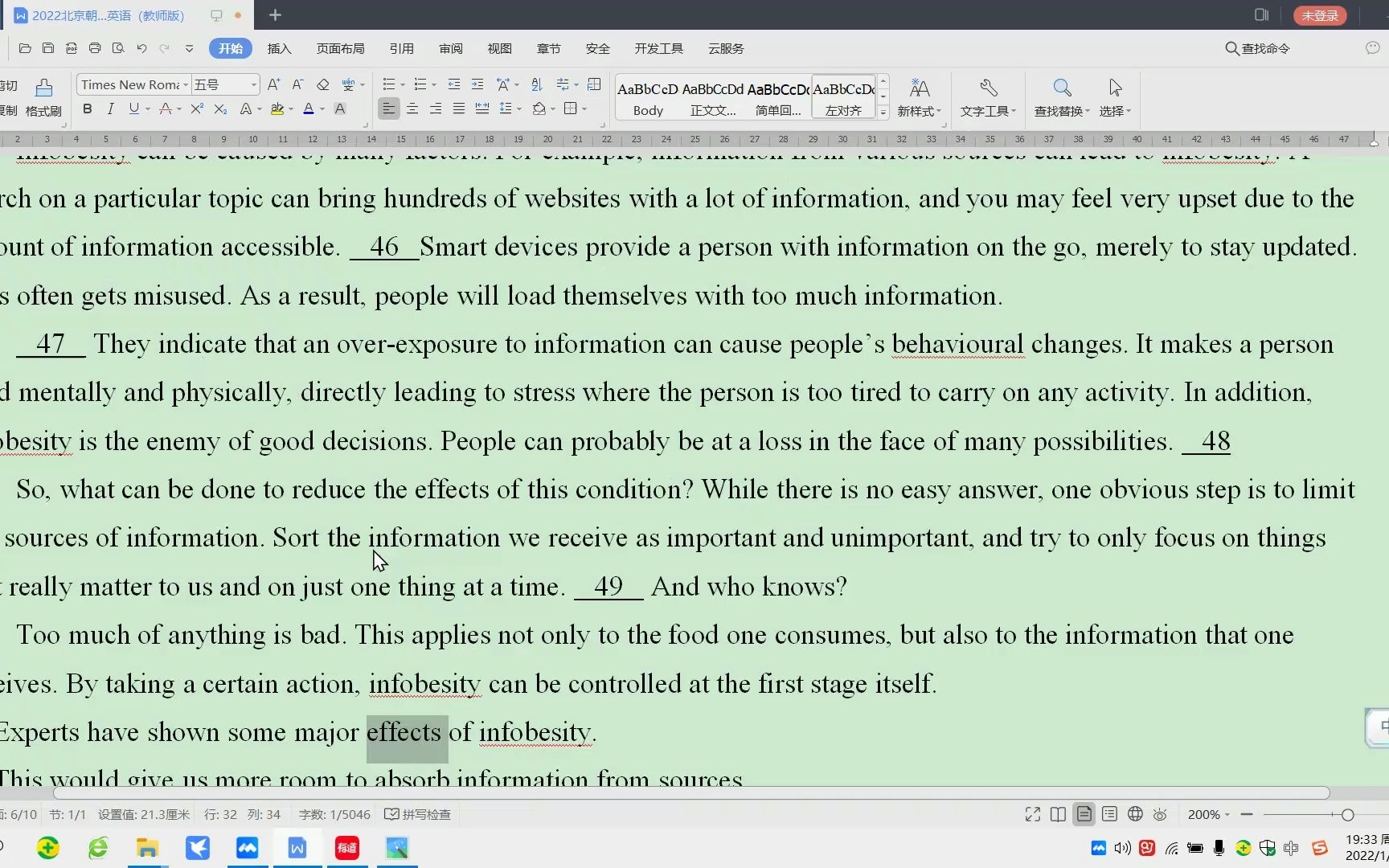
Task: Apply font color to selected text
Action: click(x=309, y=108)
